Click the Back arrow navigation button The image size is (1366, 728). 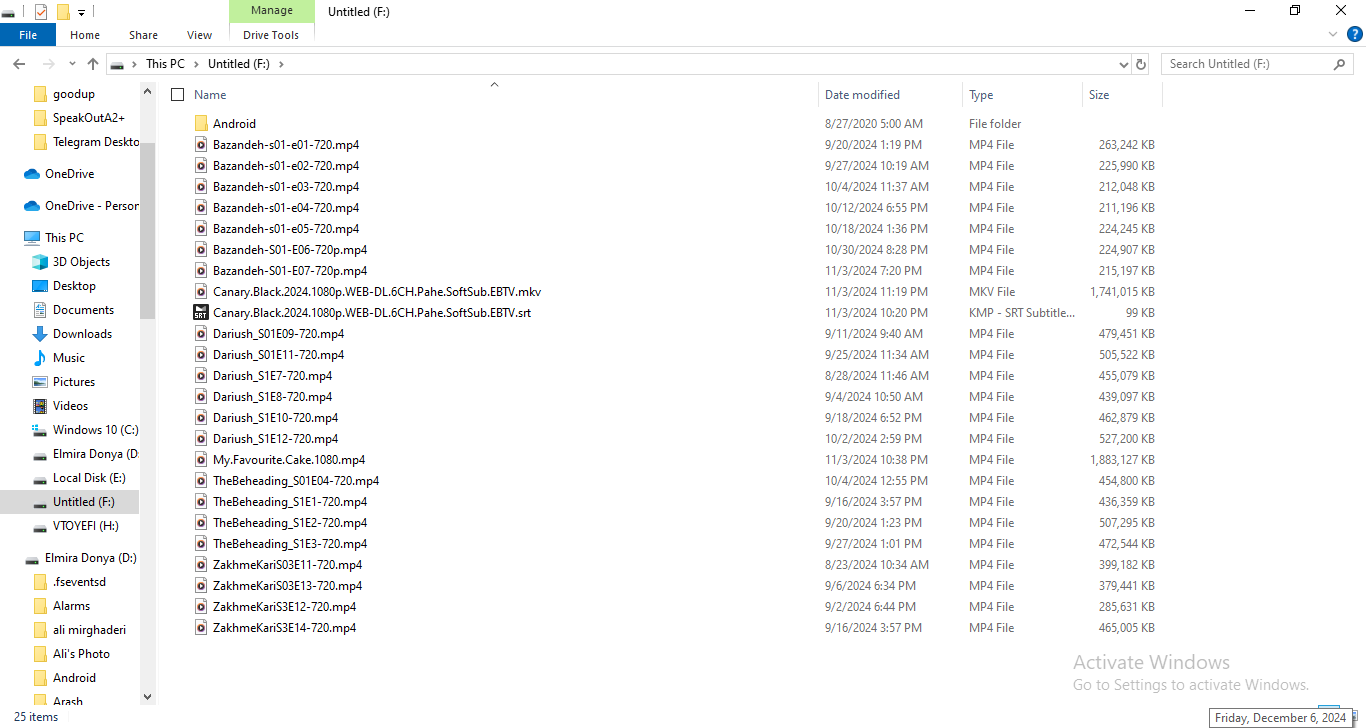(x=19, y=64)
